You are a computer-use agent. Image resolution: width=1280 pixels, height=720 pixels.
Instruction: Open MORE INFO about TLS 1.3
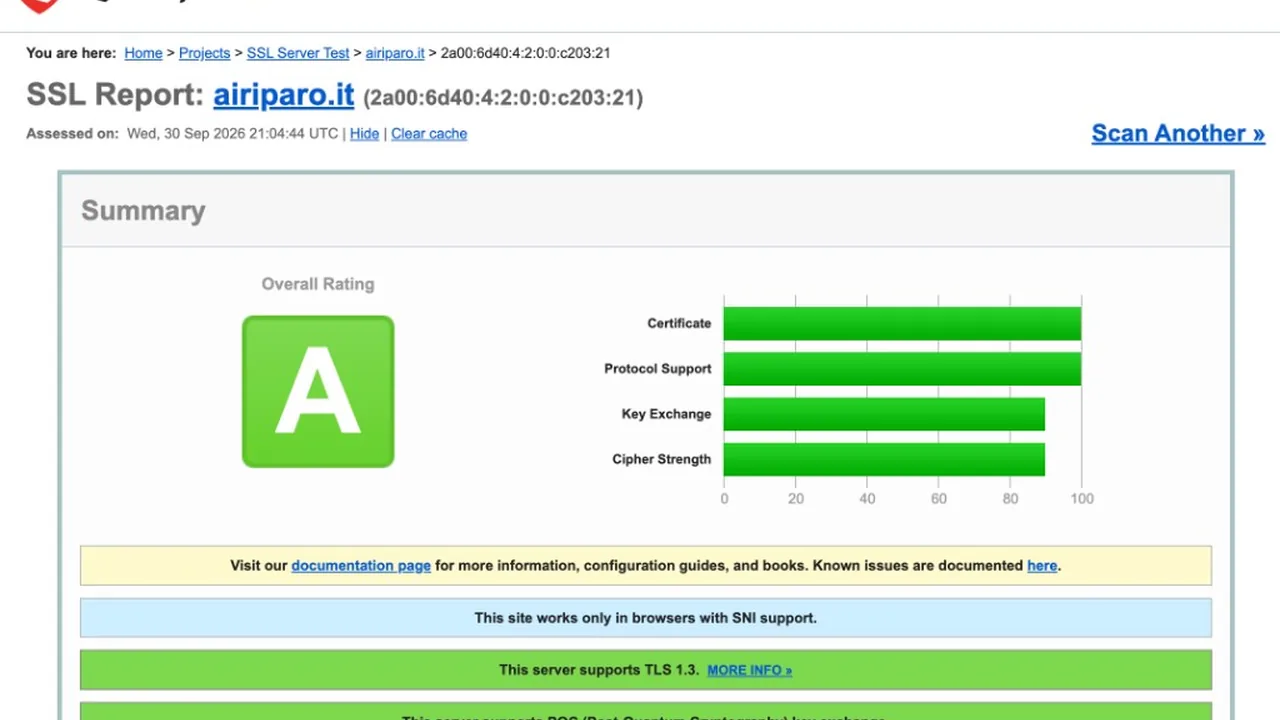[x=749, y=670]
